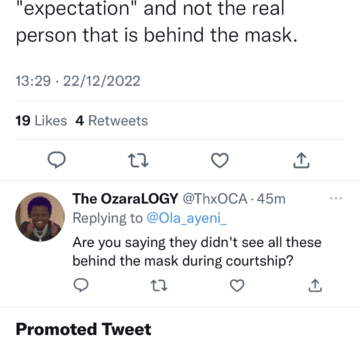This screenshot has height=360, width=360.
Task: Like The OzaraLOGY's reply
Action: 237,286
